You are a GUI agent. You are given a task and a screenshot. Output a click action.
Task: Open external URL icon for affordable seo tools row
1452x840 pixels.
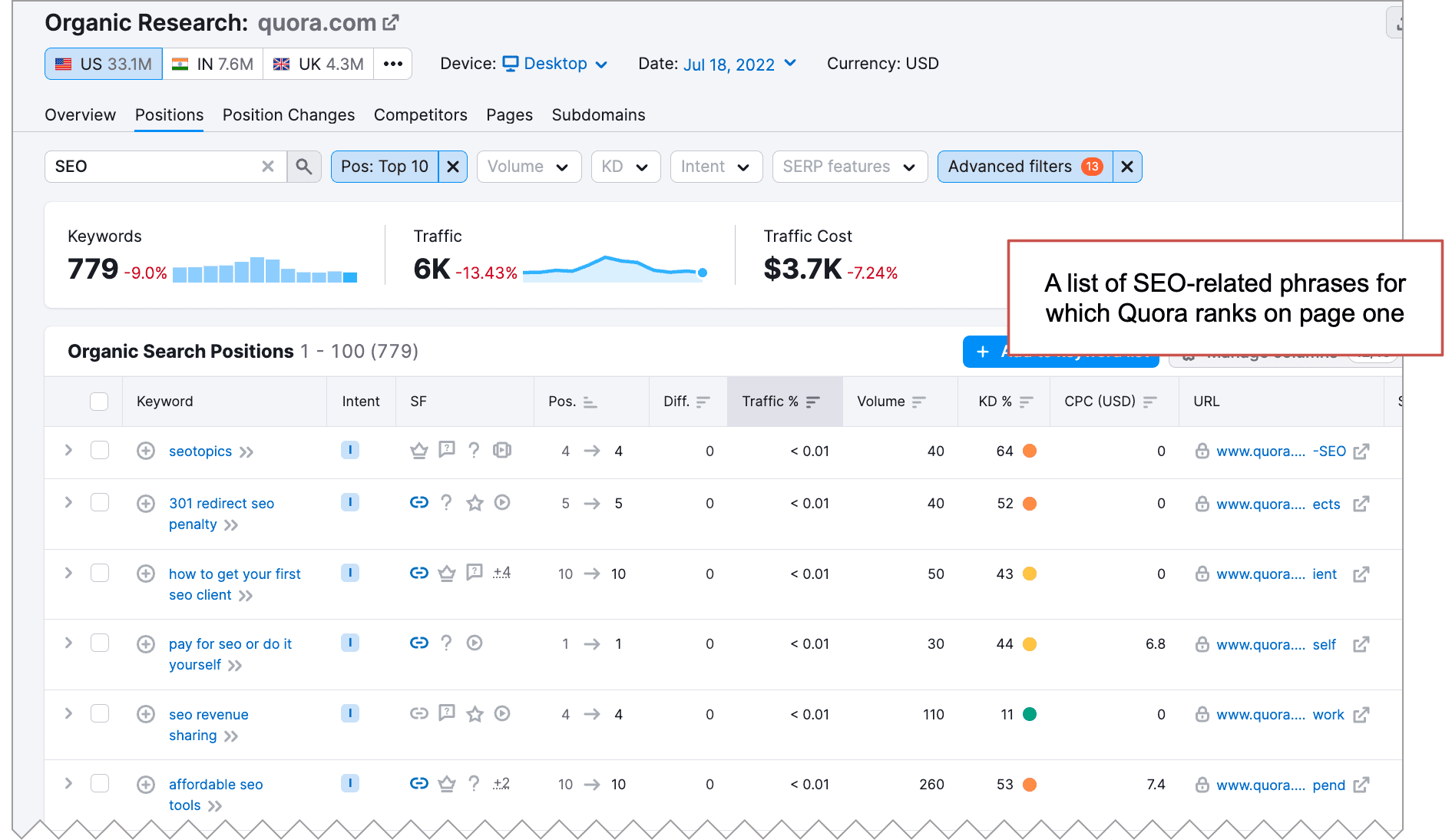click(1361, 785)
